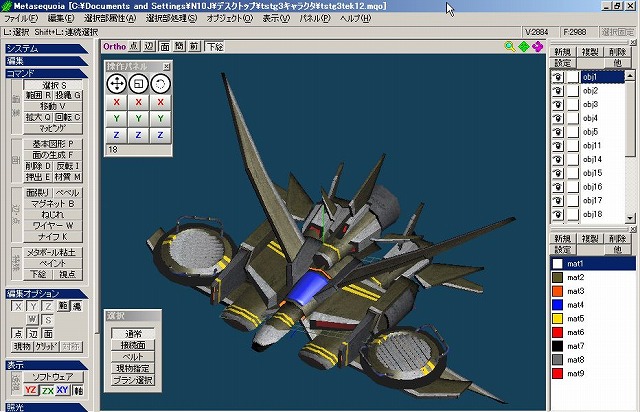
Task: Toggle point display in the viewport header
Action: point(134,47)
